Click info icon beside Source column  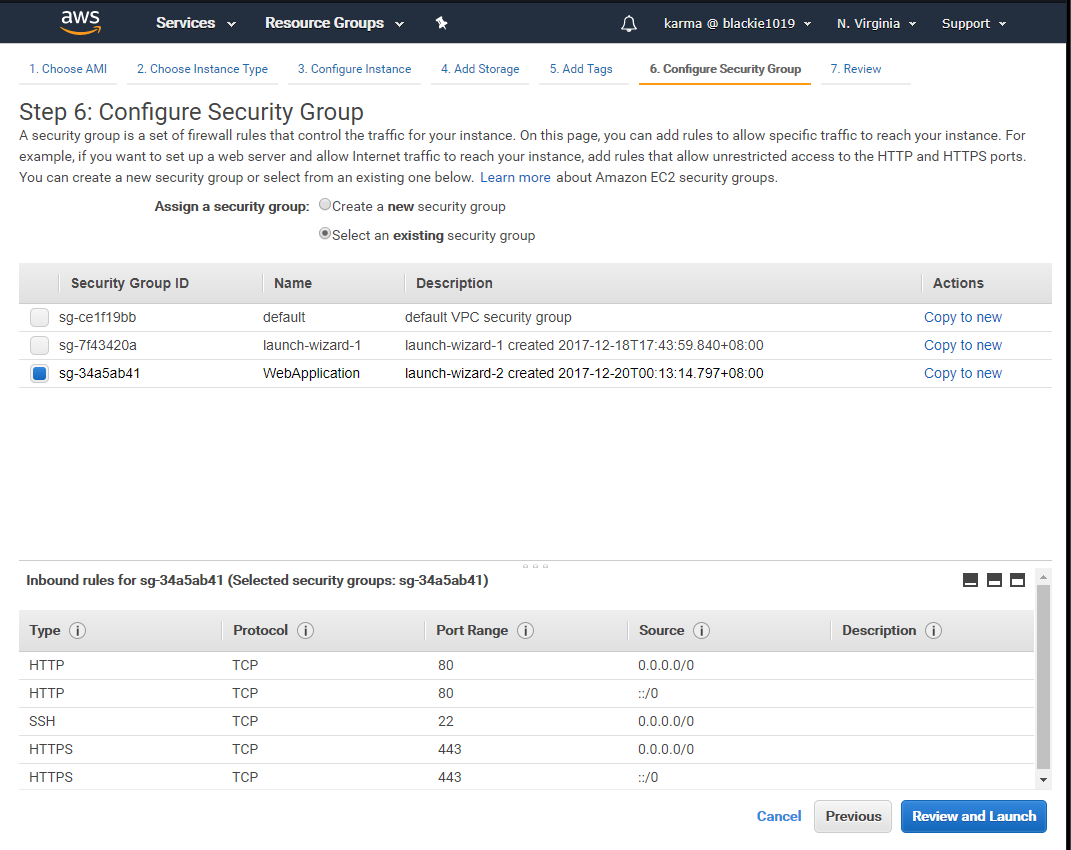coord(701,631)
